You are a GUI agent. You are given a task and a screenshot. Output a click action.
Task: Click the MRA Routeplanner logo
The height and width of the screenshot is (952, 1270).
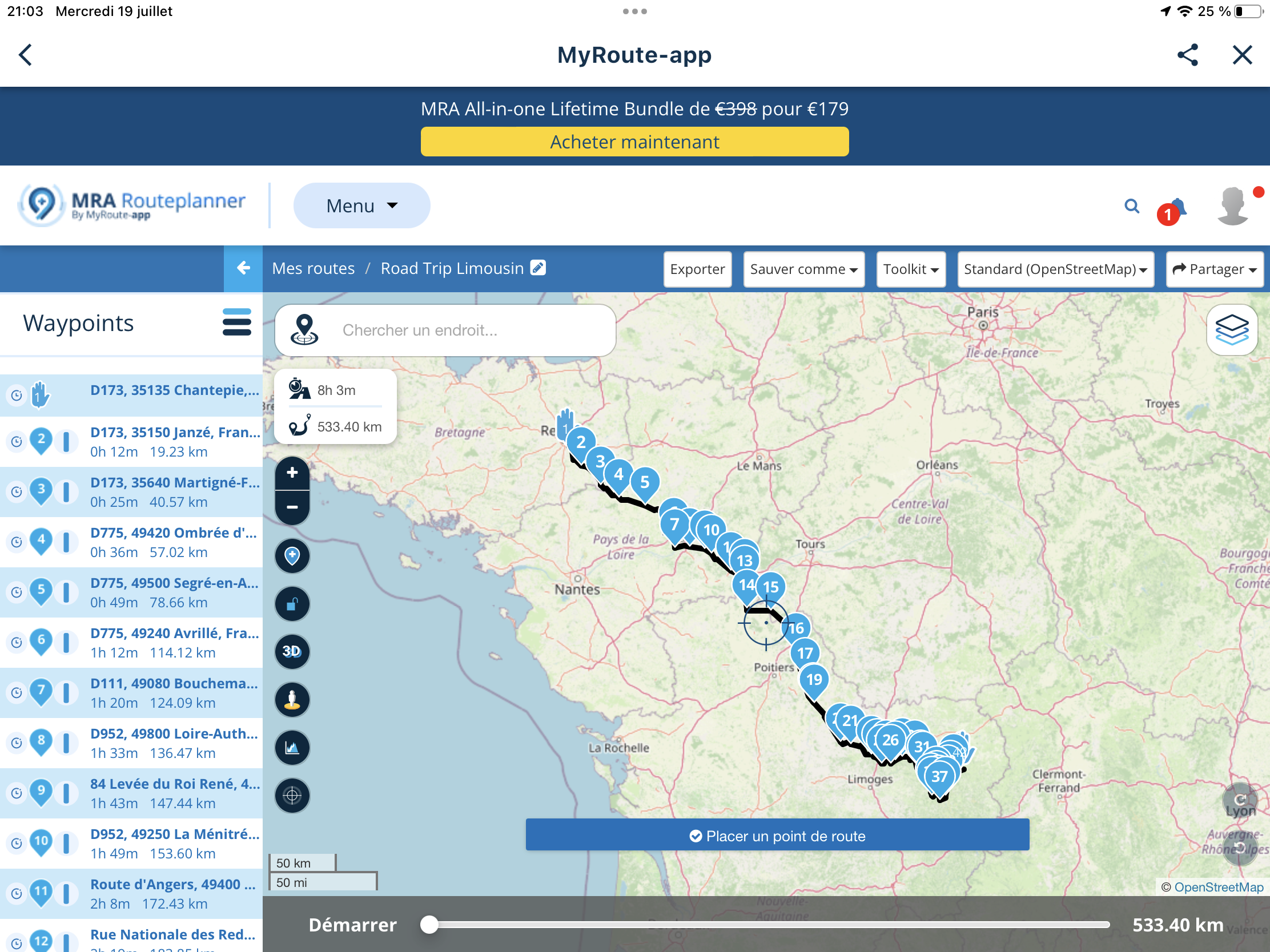click(132, 205)
